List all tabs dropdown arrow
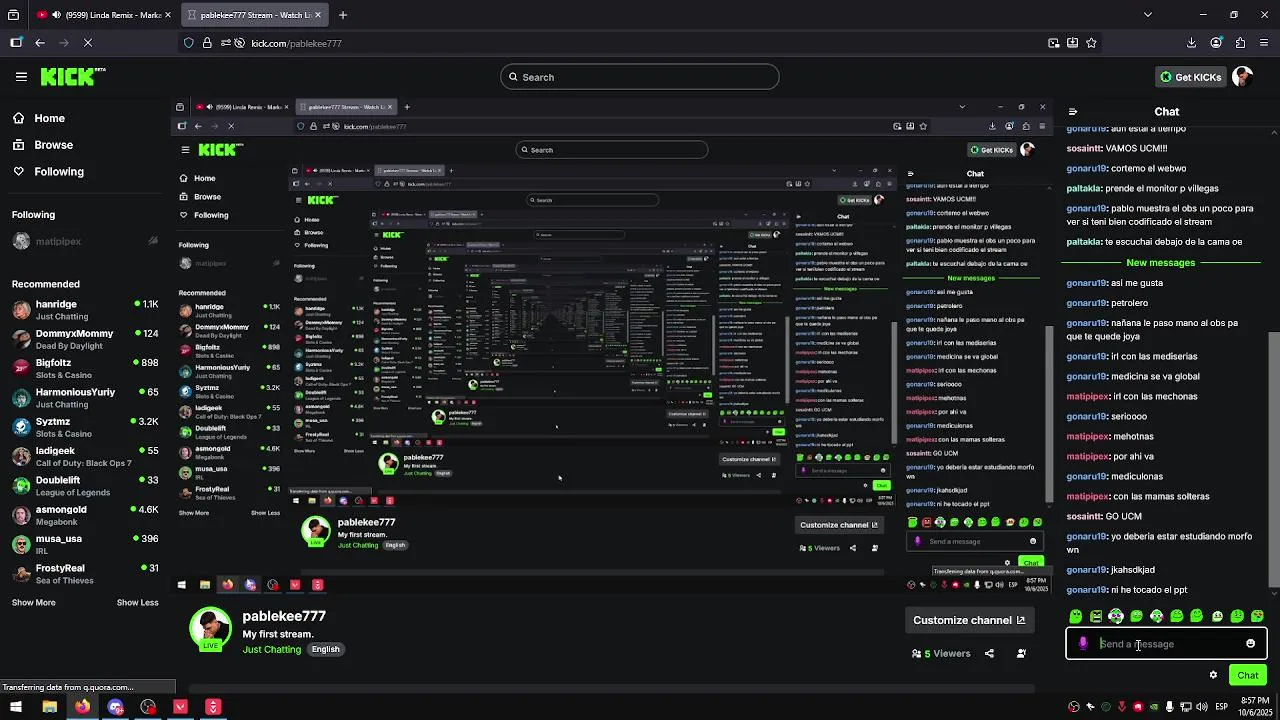1280x720 pixels. [1147, 15]
